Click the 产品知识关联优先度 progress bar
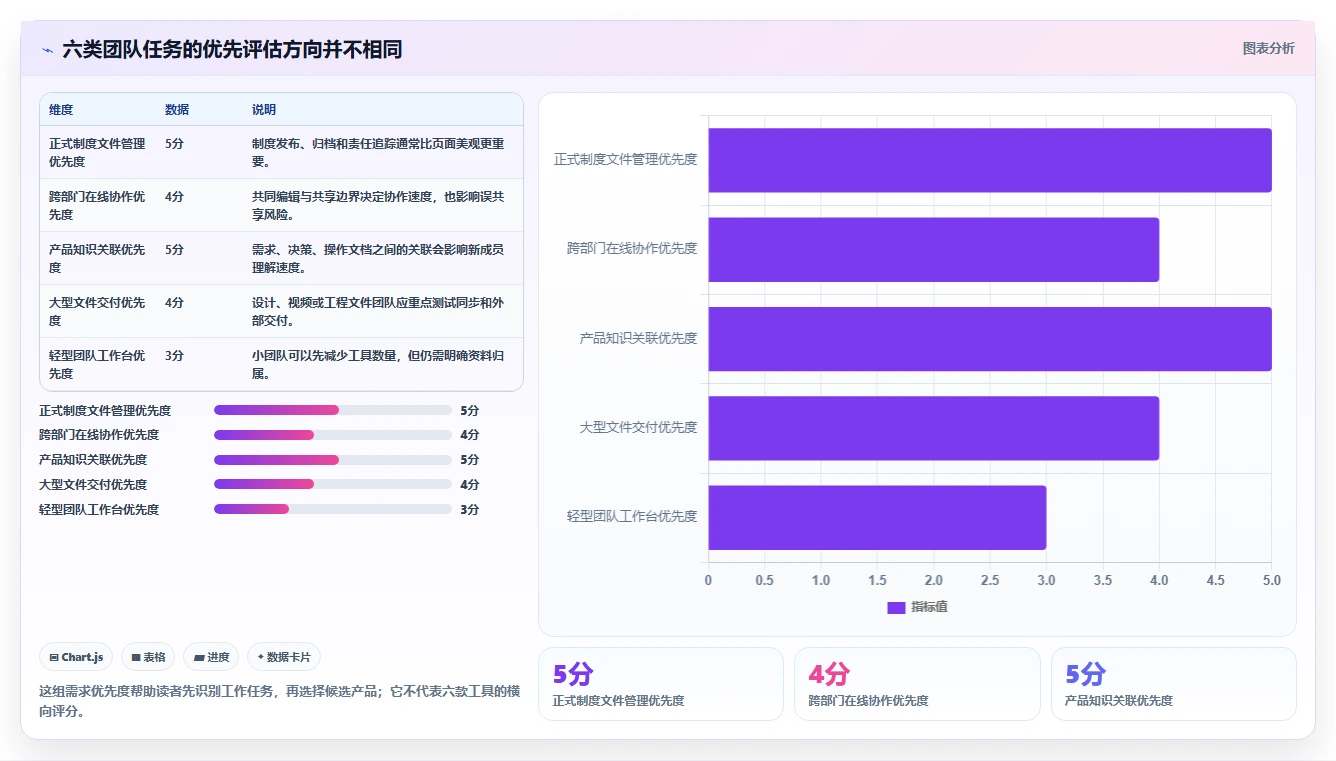The image size is (1336, 761). tap(333, 460)
